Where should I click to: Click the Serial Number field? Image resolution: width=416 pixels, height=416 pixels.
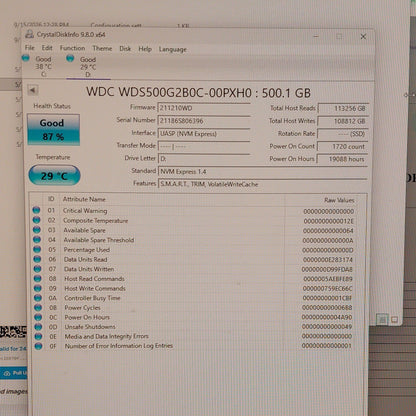click(x=204, y=121)
